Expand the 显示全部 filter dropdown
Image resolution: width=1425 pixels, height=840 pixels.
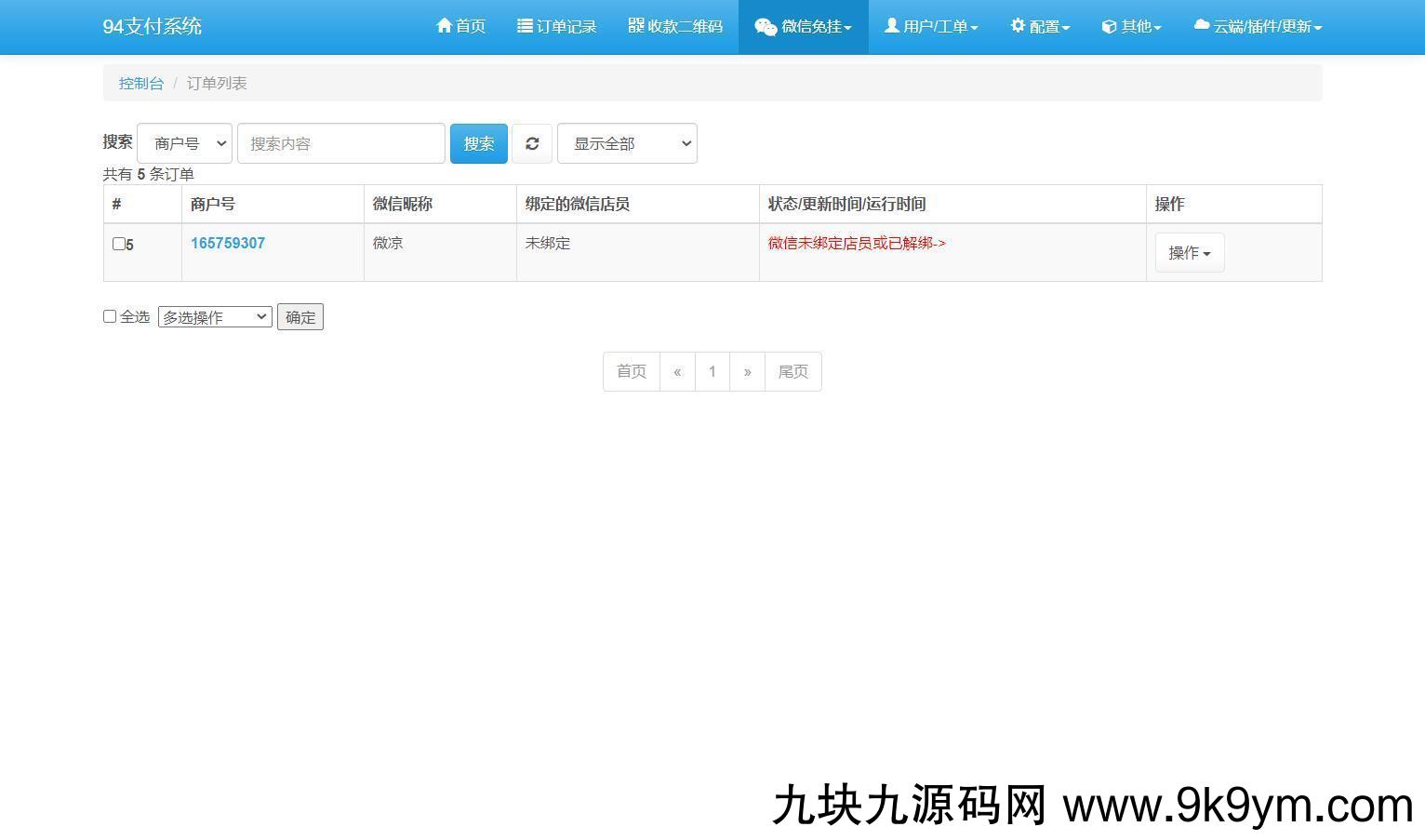coord(627,143)
